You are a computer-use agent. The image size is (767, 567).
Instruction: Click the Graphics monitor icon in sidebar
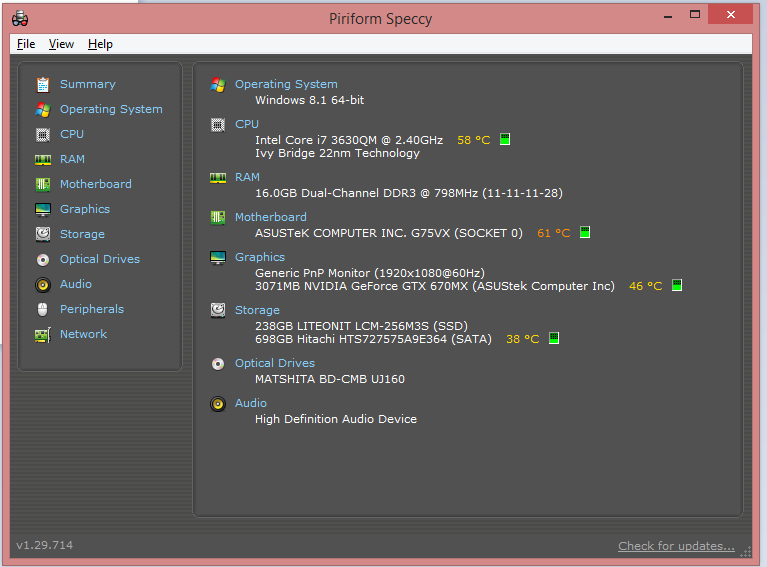43,209
